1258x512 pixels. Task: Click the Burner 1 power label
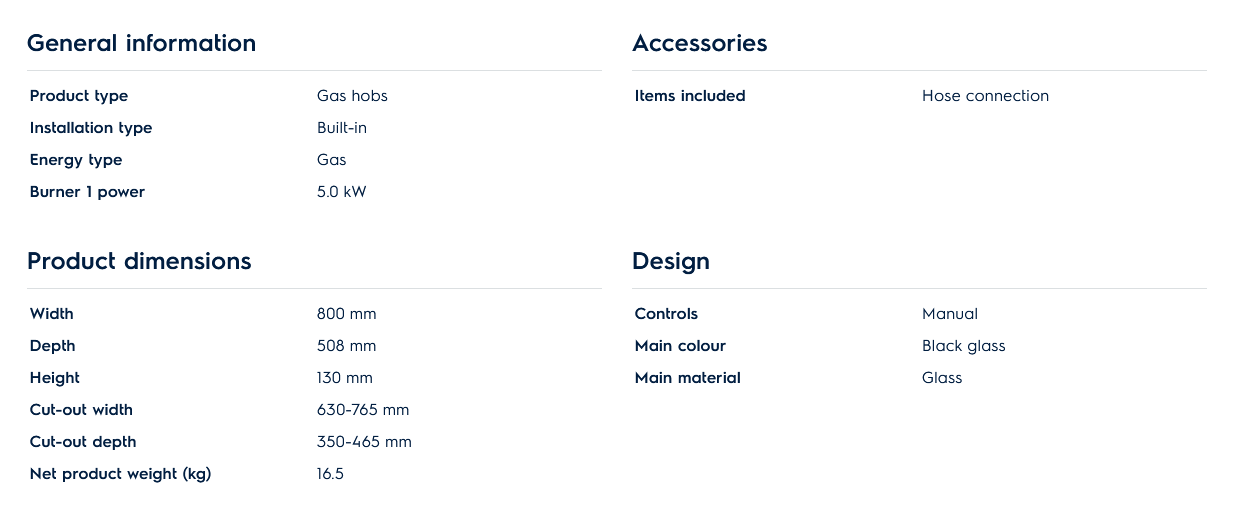pos(87,192)
